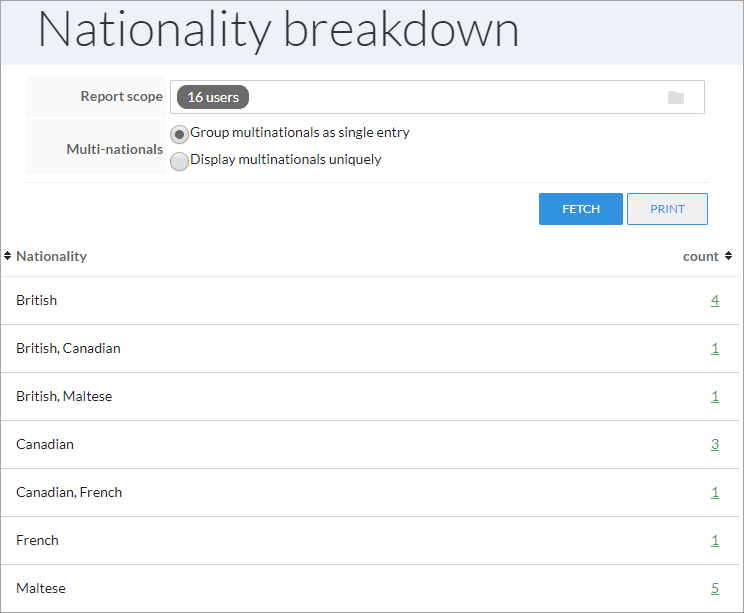
Task: Open the folder icon in Report scope
Action: 676,98
